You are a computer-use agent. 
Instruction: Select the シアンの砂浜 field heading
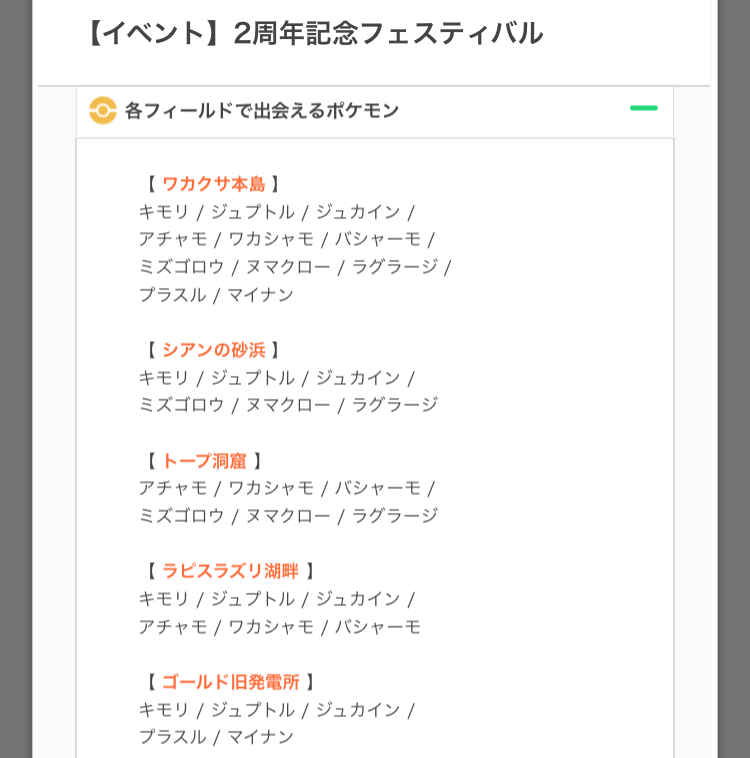point(214,350)
